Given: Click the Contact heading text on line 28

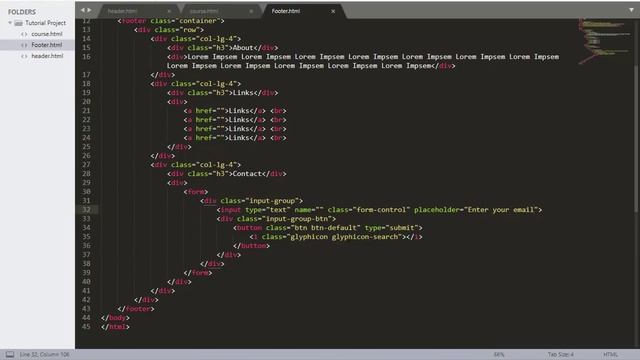Looking at the screenshot, I should [x=247, y=173].
